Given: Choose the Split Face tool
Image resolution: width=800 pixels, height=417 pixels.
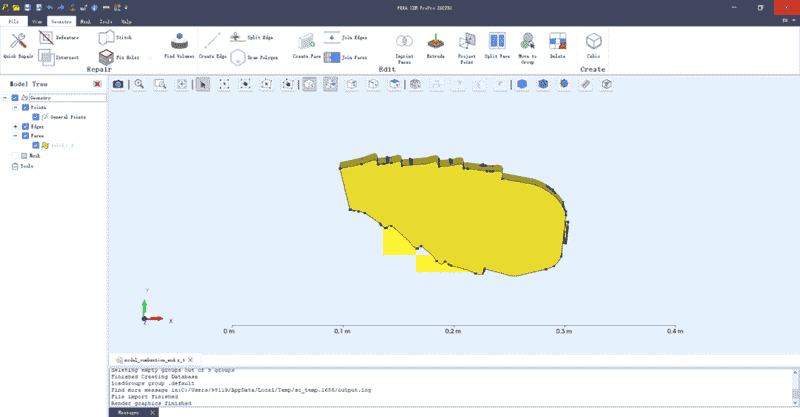Looking at the screenshot, I should [497, 45].
